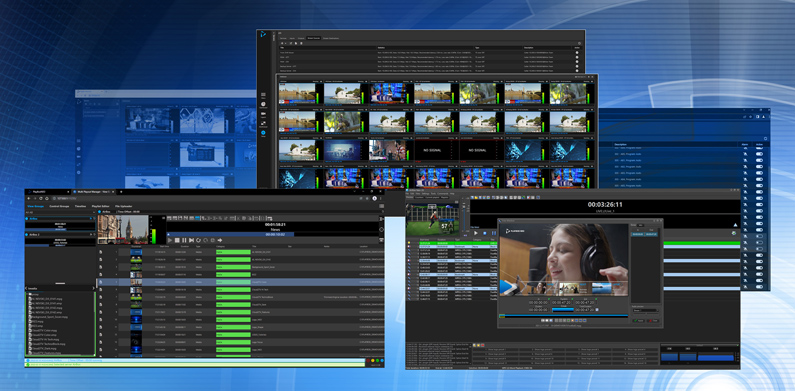
Task: Click document icon of first playlist row
Action: pos(101,252)
